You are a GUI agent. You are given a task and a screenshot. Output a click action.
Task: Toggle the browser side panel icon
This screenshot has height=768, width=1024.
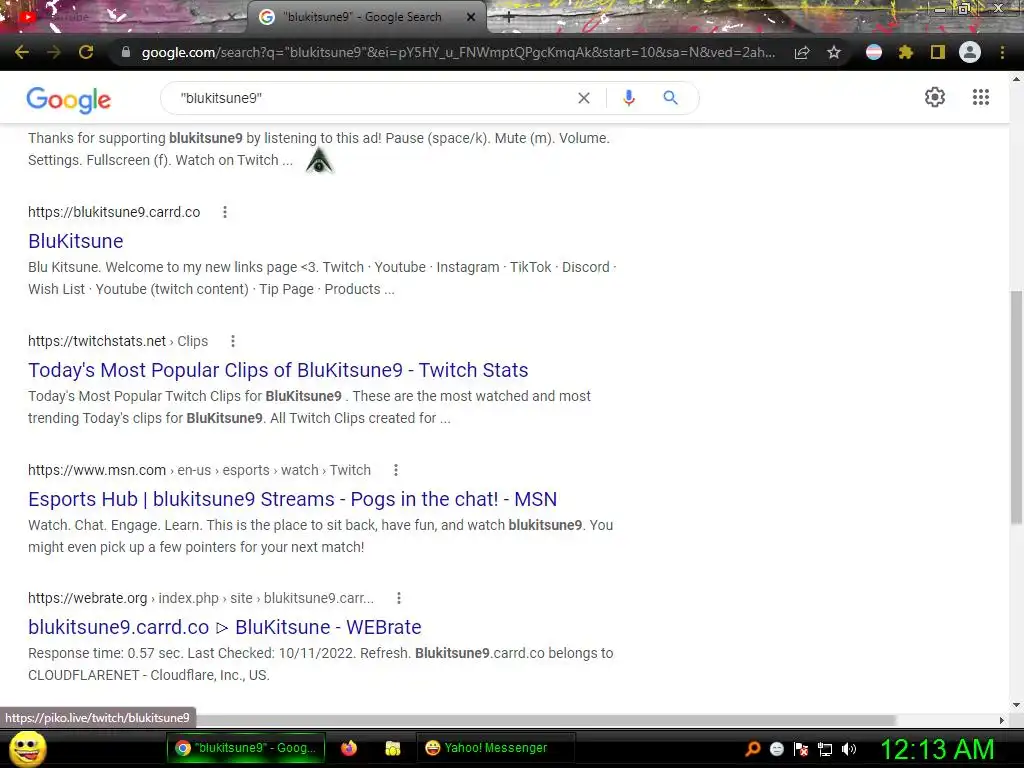point(938,52)
